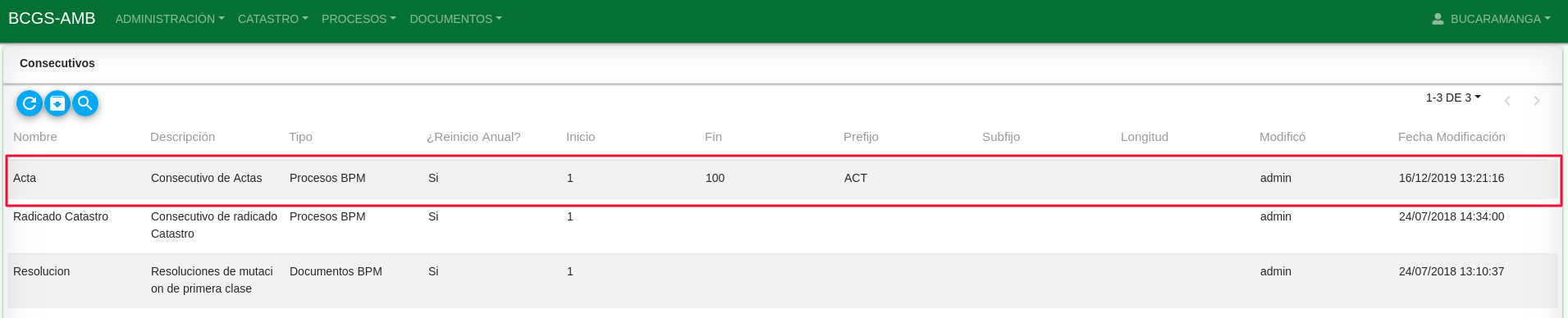Go to next page chevron

click(1537, 101)
